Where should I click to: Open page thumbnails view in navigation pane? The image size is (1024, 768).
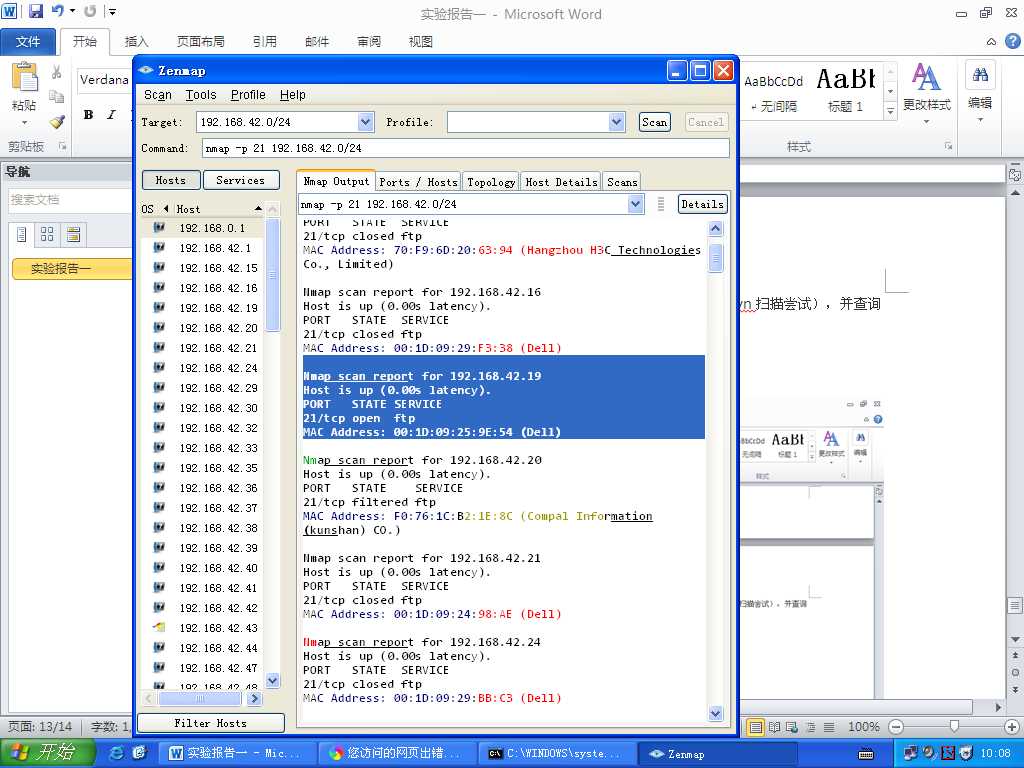47,234
